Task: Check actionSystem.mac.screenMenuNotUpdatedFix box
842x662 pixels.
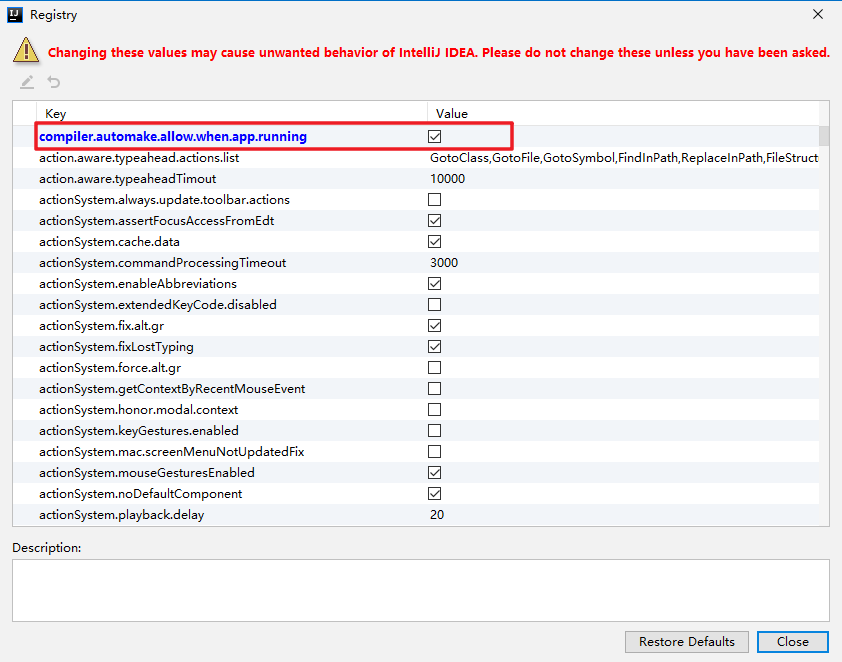Action: pos(434,452)
